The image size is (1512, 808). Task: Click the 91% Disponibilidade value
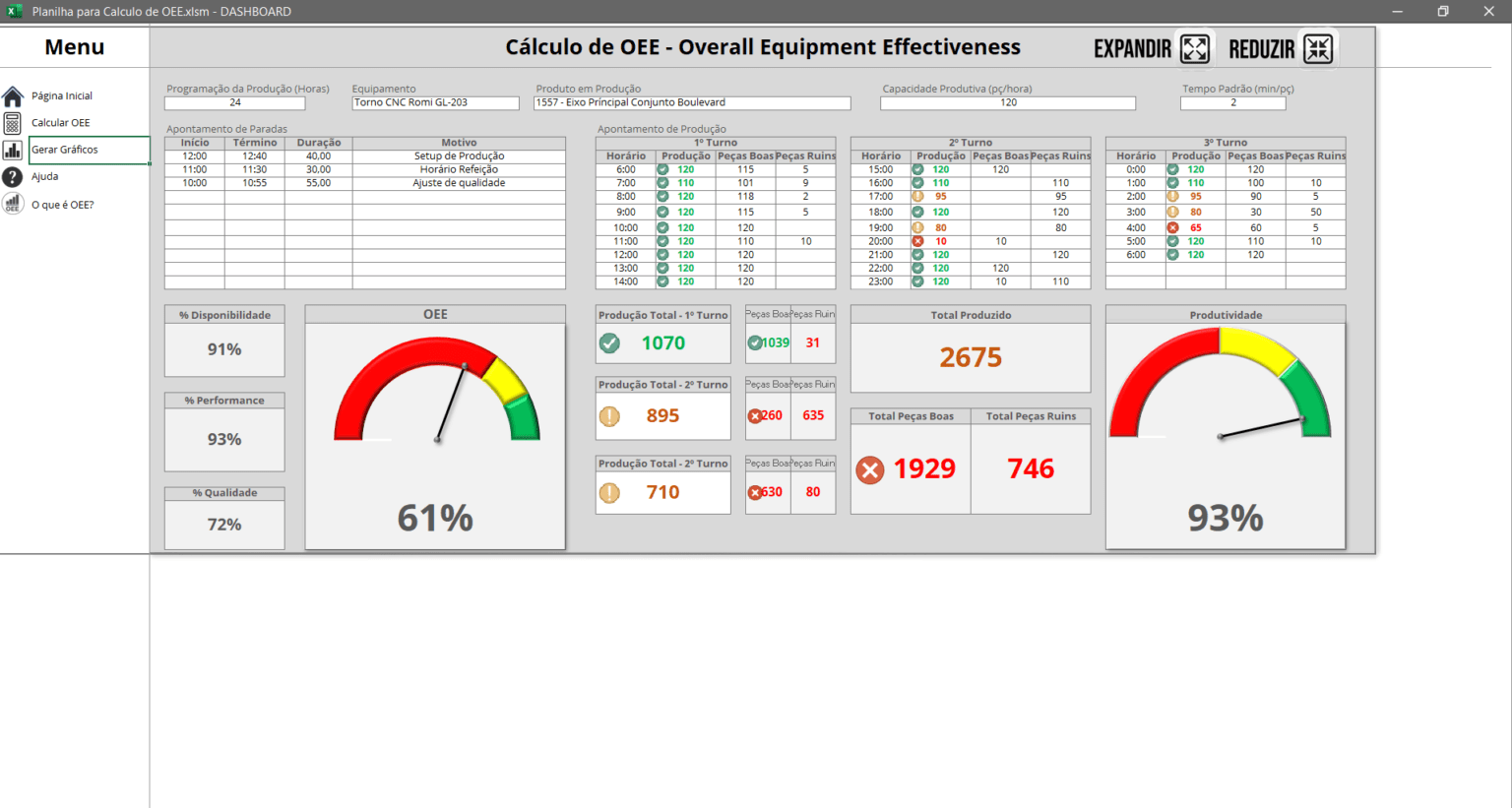(224, 349)
